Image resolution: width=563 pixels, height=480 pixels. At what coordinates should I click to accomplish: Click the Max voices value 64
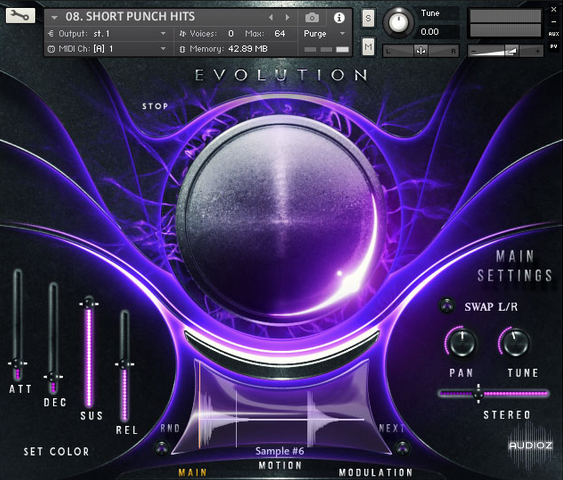[280, 34]
